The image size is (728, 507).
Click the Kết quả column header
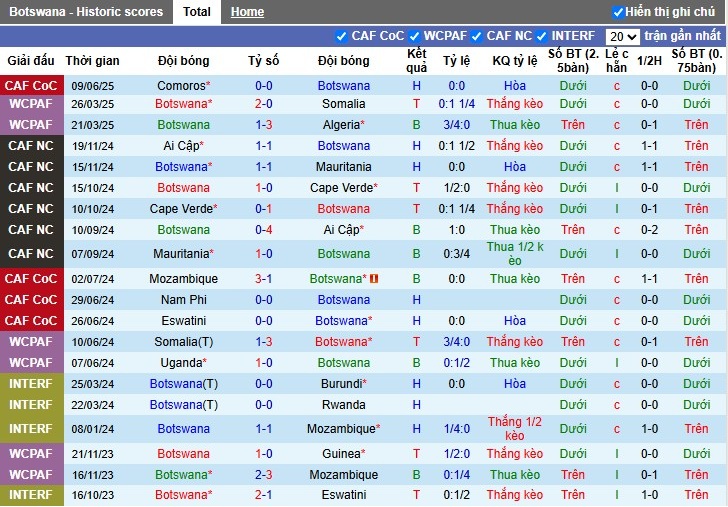[416, 60]
